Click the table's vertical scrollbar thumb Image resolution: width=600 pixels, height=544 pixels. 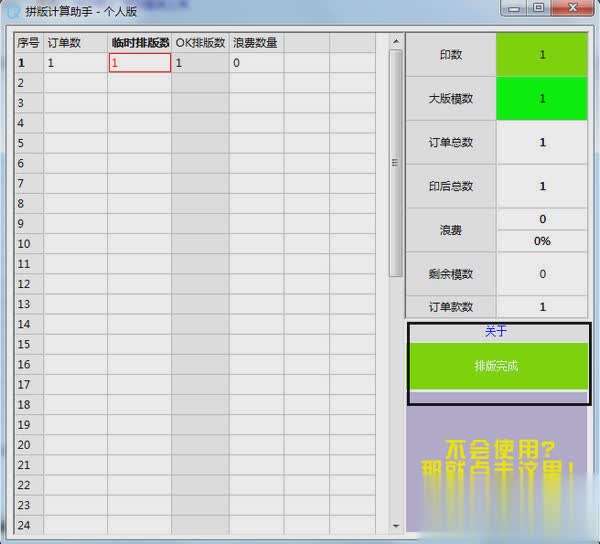coord(394,160)
